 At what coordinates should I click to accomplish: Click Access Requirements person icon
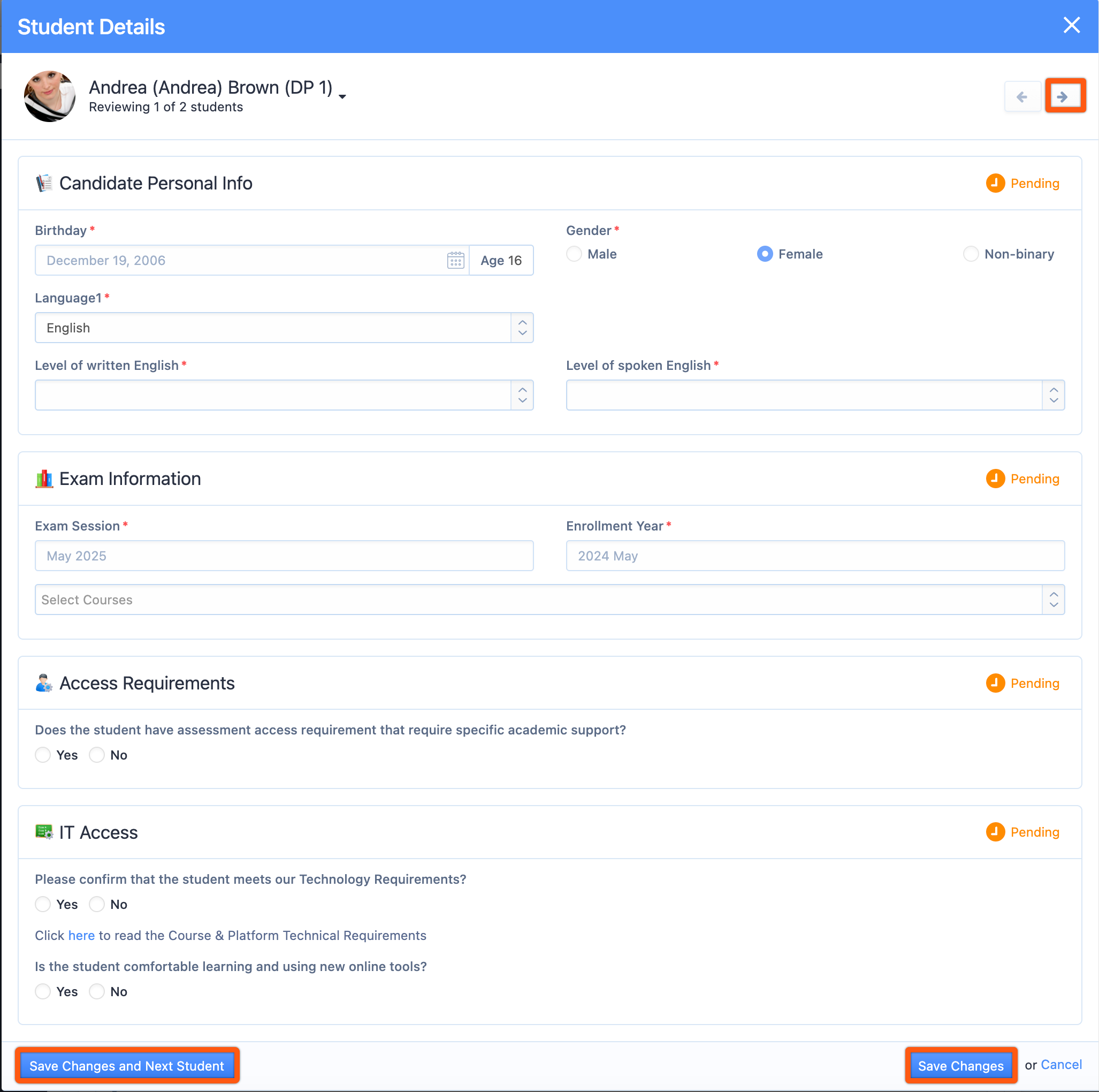44,683
